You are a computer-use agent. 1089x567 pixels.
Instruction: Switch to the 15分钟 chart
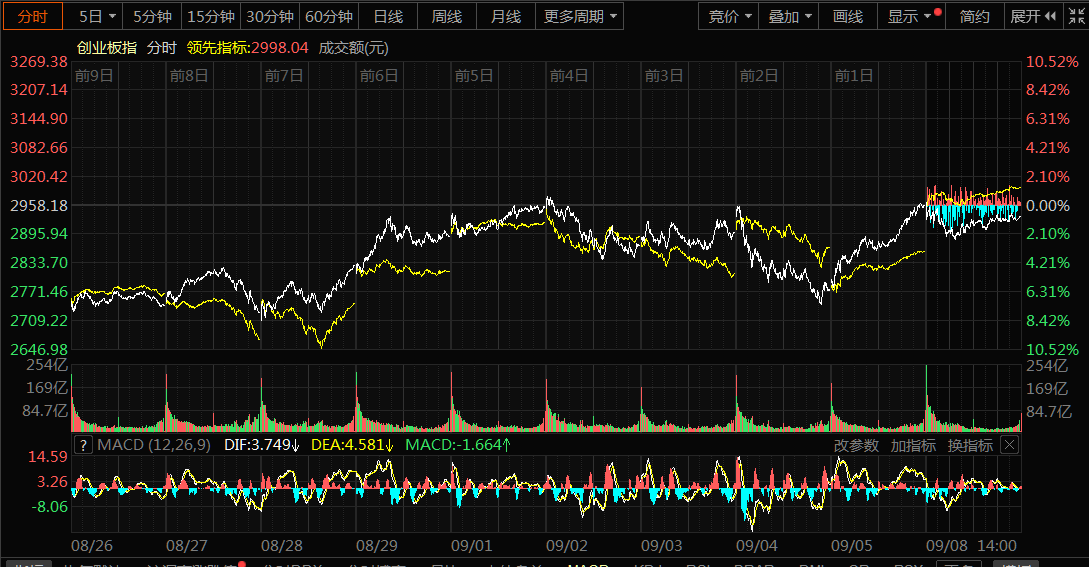coord(211,16)
